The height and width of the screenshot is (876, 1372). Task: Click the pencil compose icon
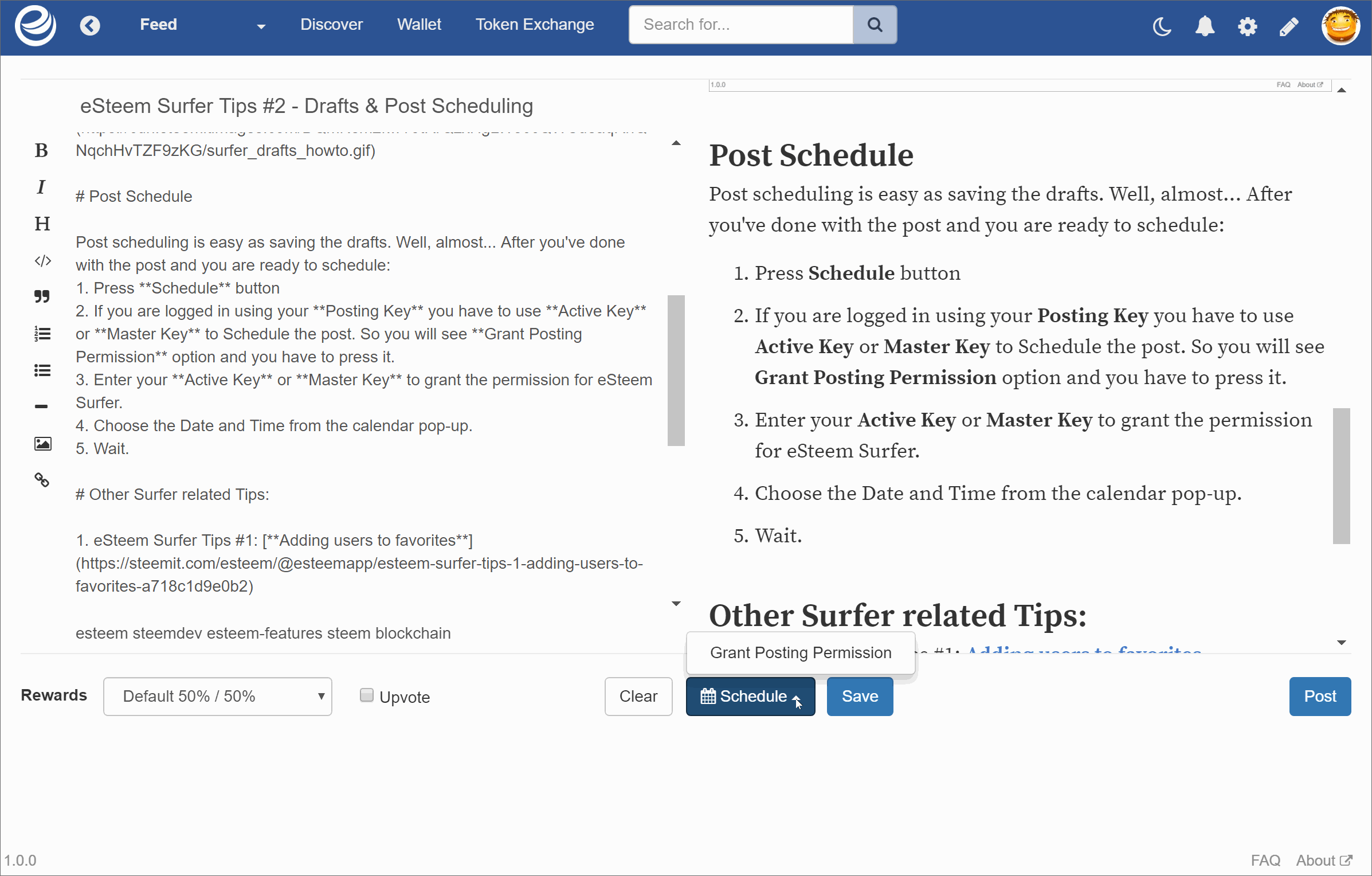tap(1289, 26)
